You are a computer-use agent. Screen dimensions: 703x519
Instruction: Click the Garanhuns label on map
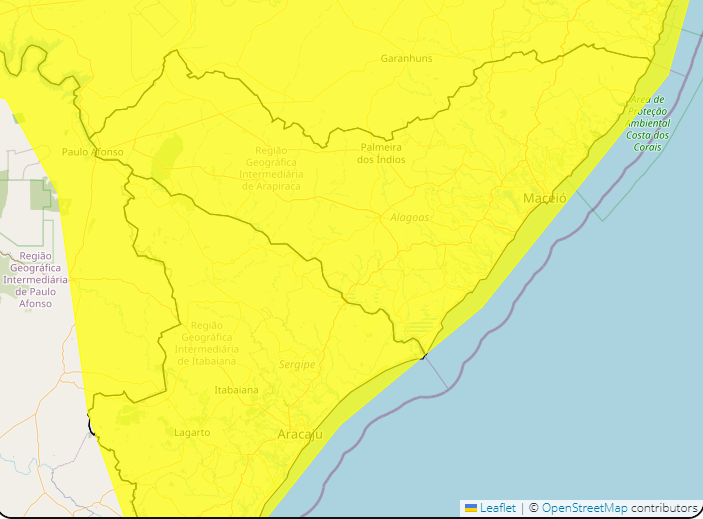(x=406, y=58)
